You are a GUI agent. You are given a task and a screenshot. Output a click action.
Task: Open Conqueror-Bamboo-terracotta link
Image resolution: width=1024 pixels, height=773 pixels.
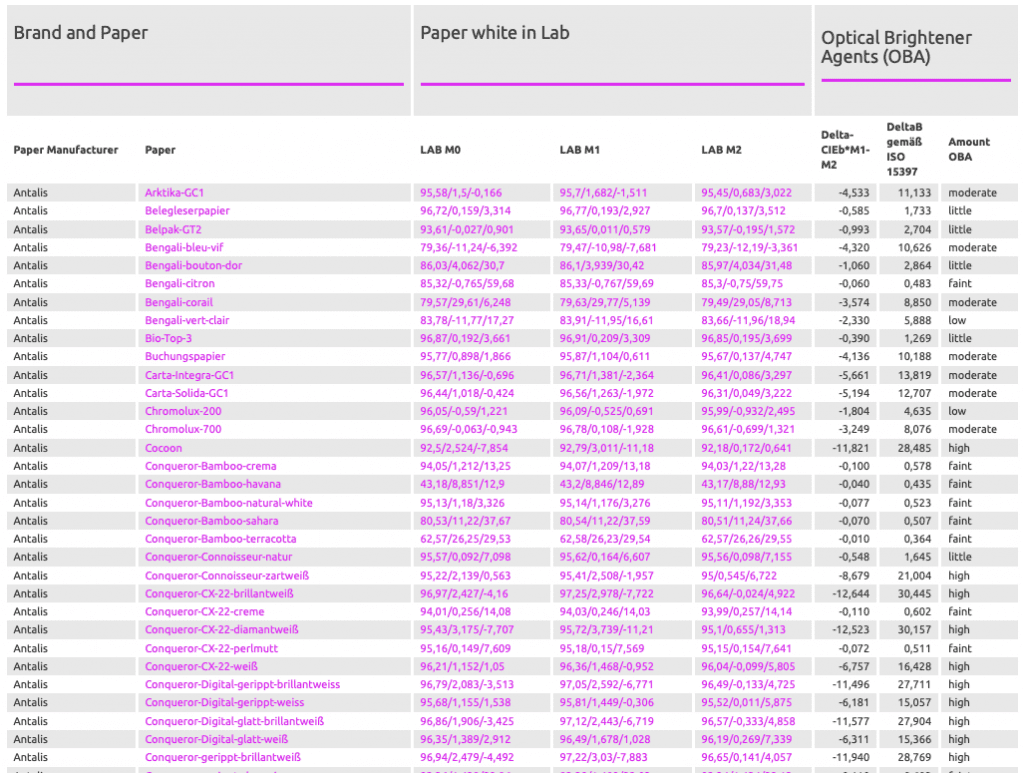click(x=221, y=539)
